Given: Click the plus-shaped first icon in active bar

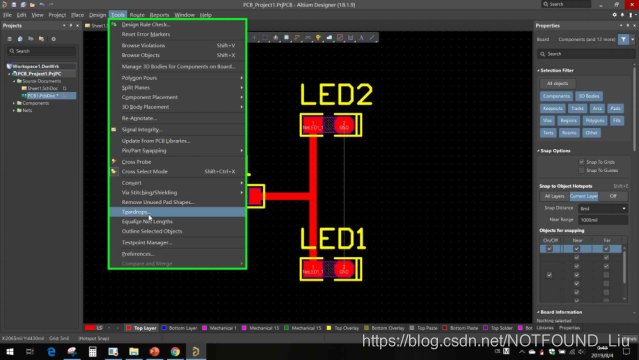Looking at the screenshot, I should coord(254,38).
